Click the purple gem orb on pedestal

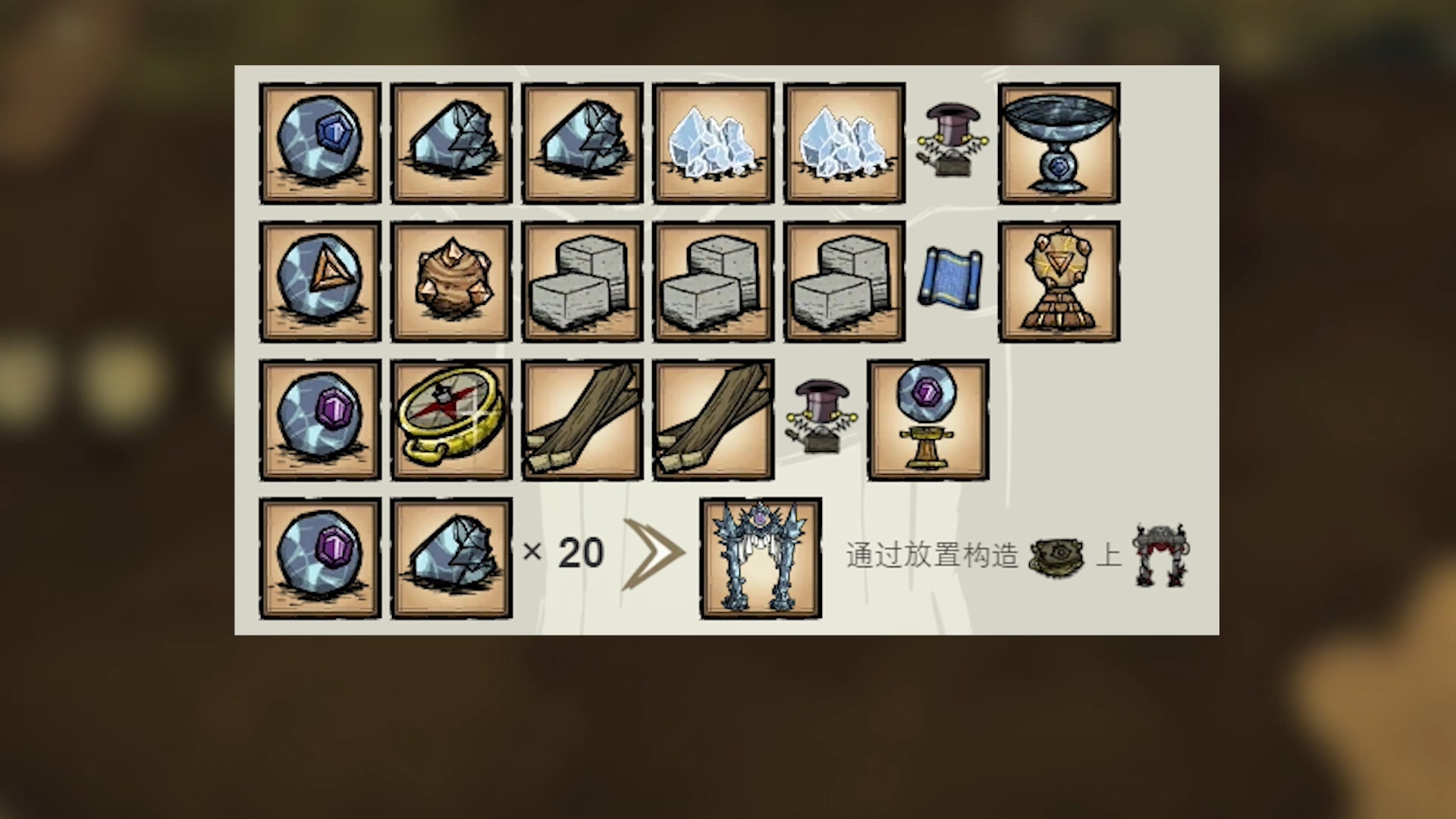928,420
